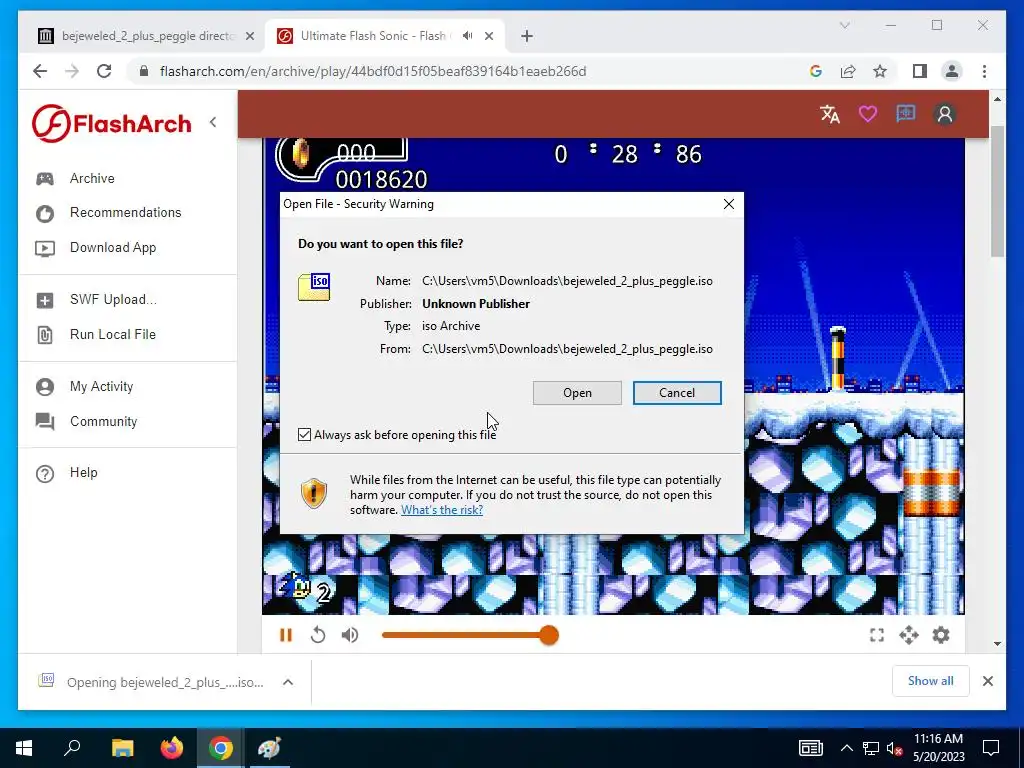Share this page via the share icon
Image resolution: width=1024 pixels, height=768 pixels.
[848, 71]
